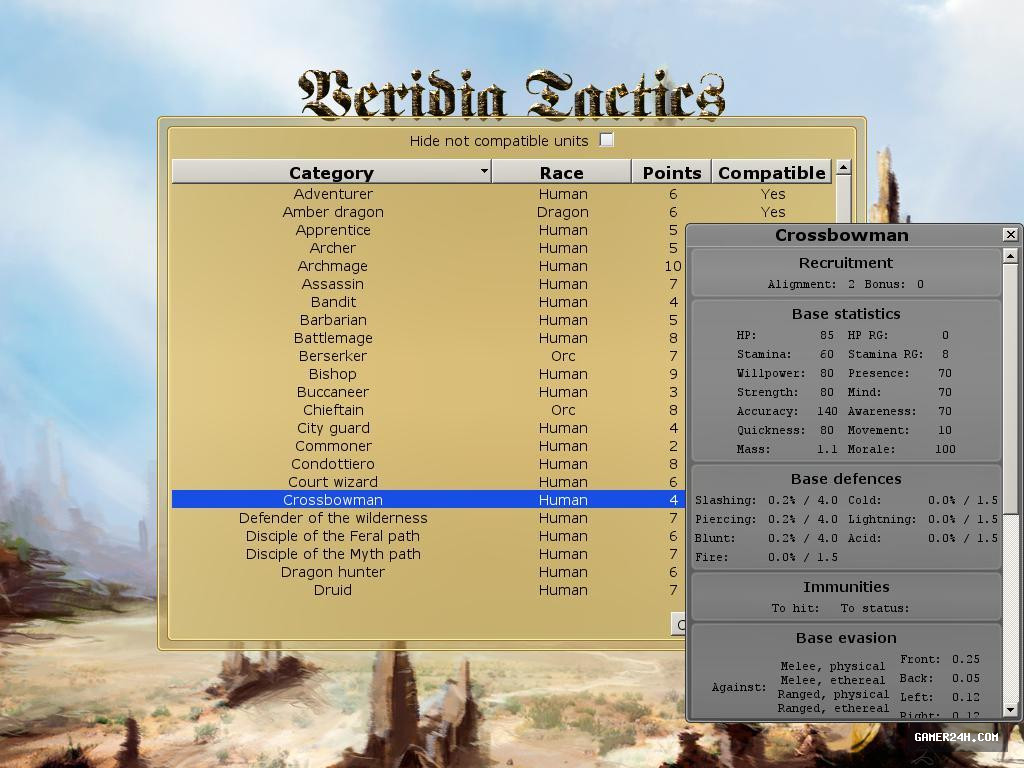Sort by Compatible column header
This screenshot has height=768, width=1024.
771,172
